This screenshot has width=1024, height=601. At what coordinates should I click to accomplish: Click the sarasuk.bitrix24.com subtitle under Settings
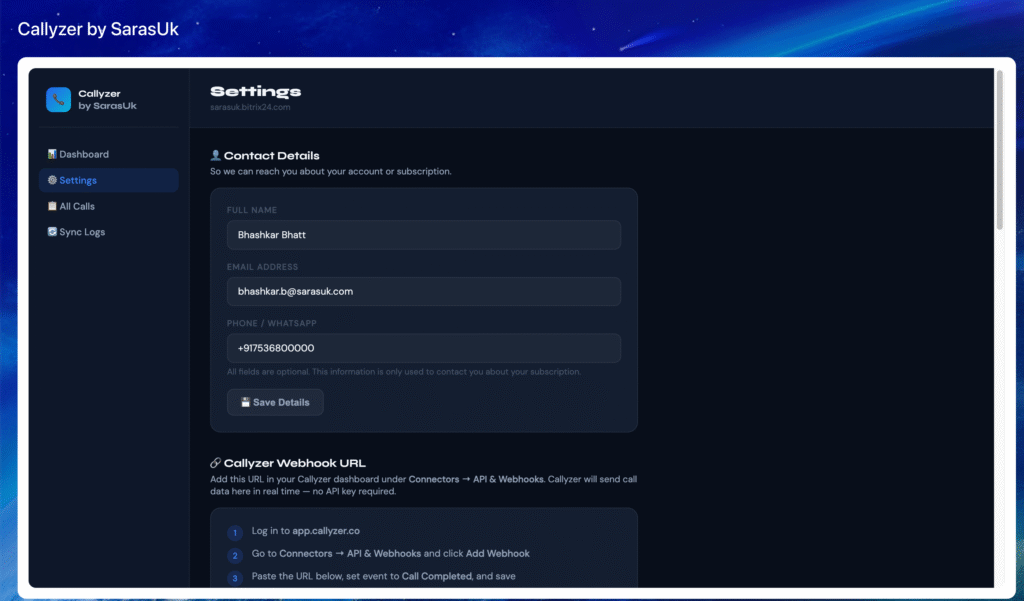click(250, 106)
